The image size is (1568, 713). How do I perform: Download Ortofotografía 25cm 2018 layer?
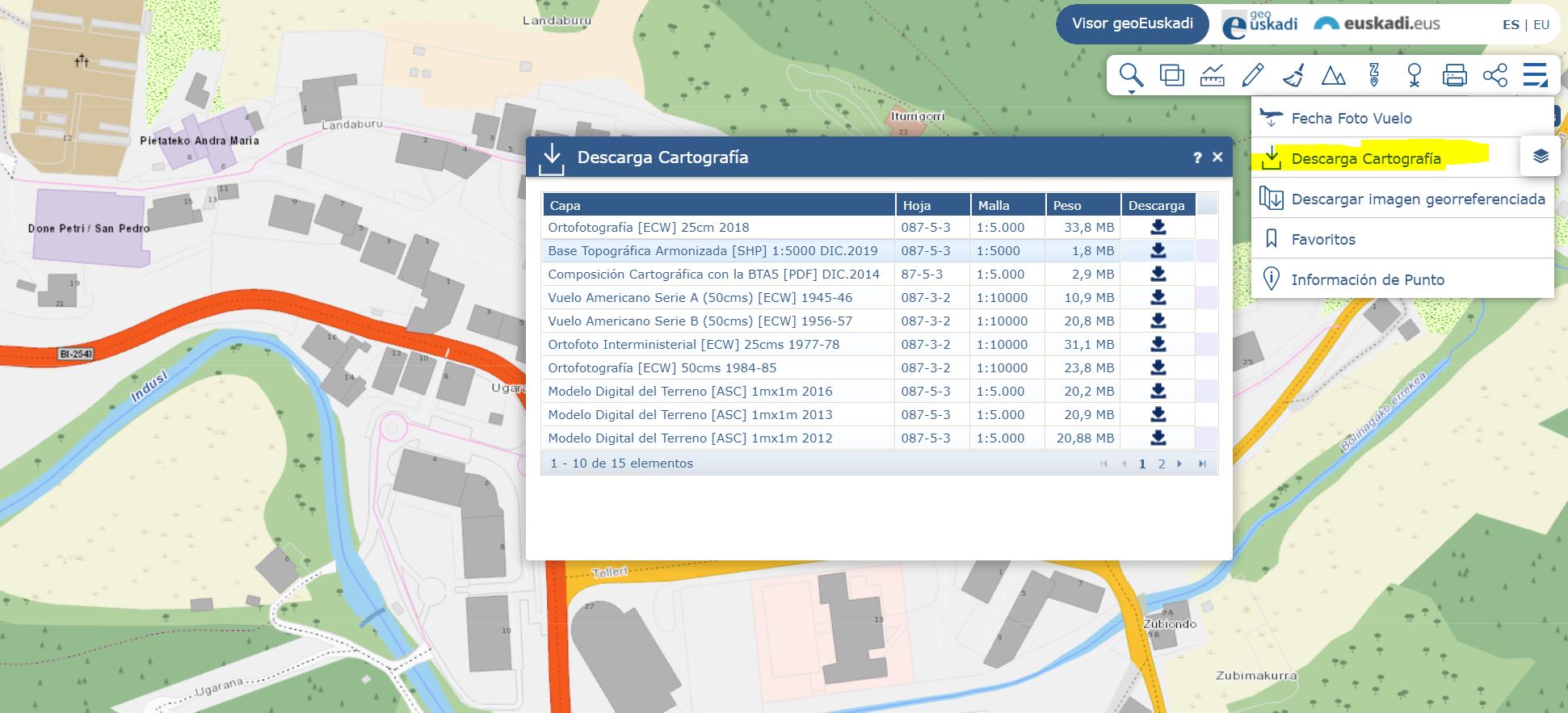pyautogui.click(x=1158, y=227)
